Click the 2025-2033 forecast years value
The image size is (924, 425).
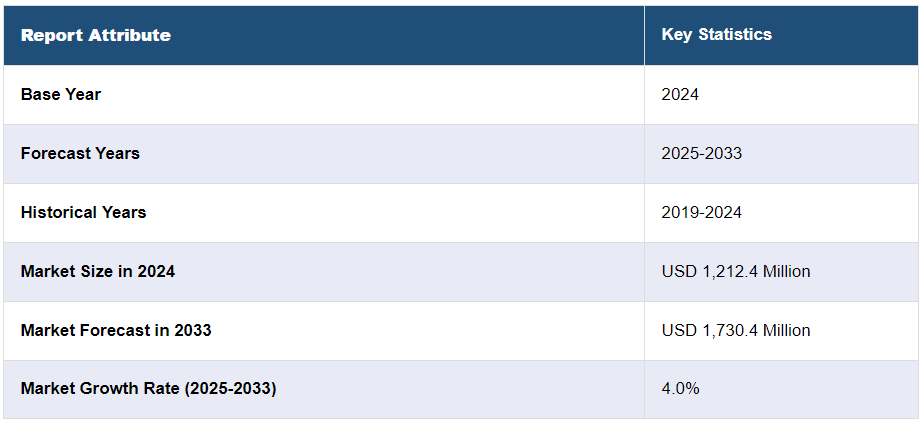pos(701,153)
